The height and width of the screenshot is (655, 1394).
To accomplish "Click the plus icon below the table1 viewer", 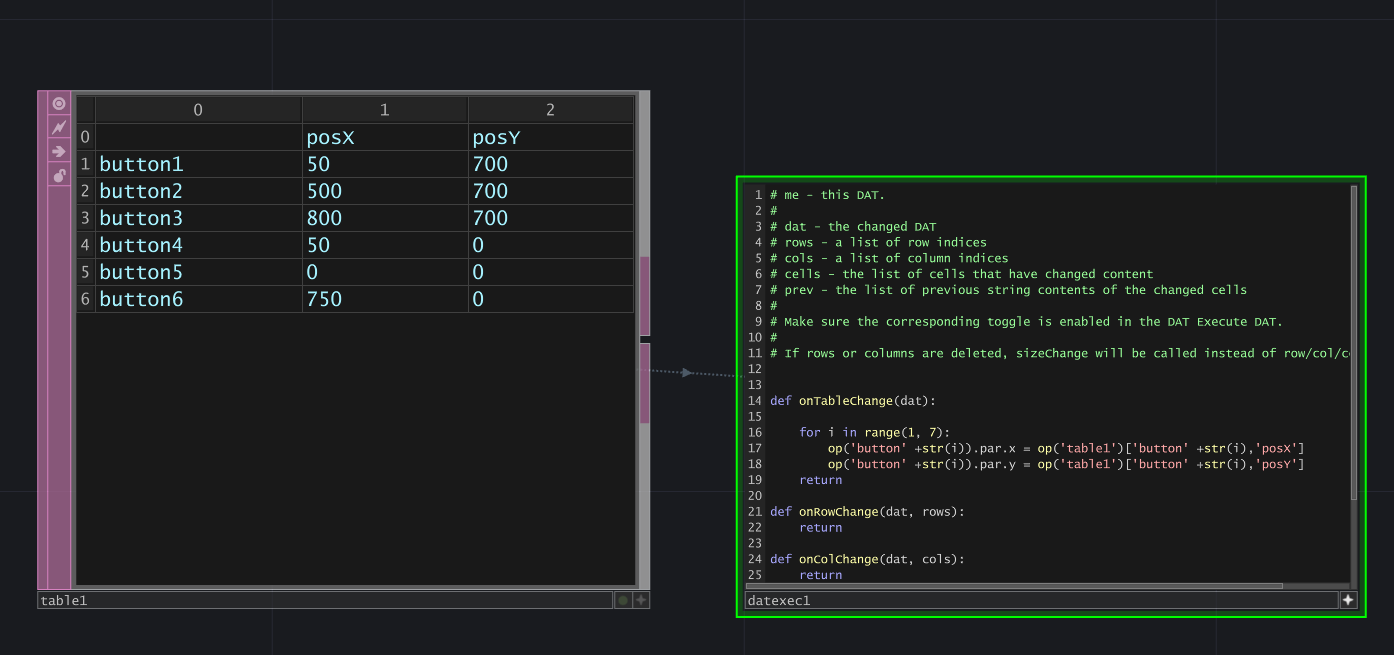I will pyautogui.click(x=640, y=600).
